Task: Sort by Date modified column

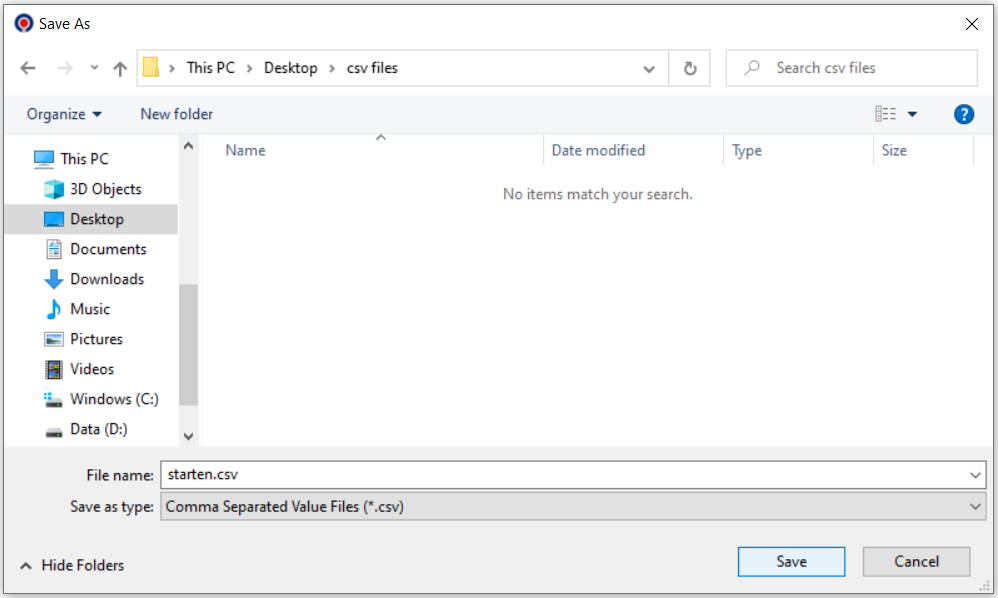Action: pos(598,150)
